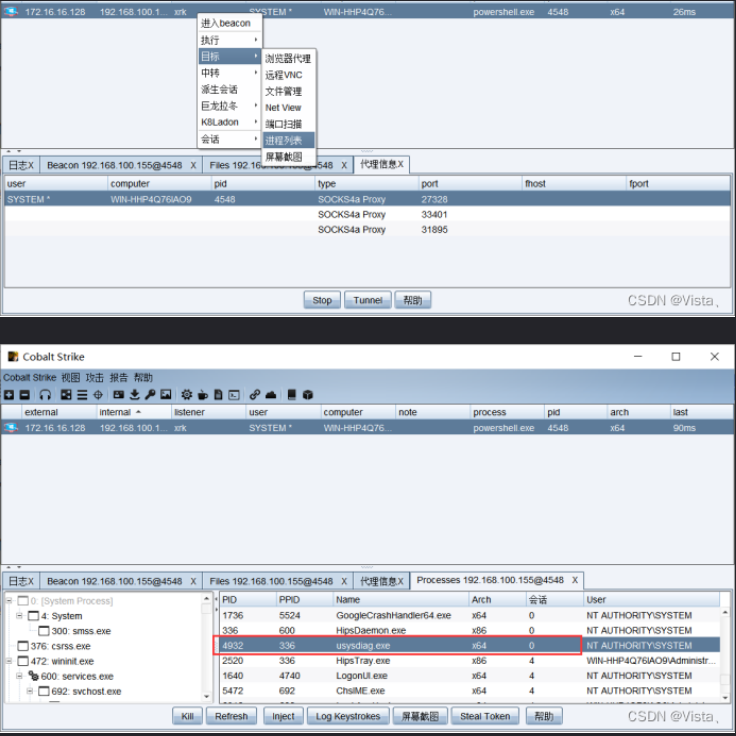The height and width of the screenshot is (736, 736).
Task: Expand the K8Ladon submenu in the context menu
Action: pyautogui.click(x=230, y=122)
